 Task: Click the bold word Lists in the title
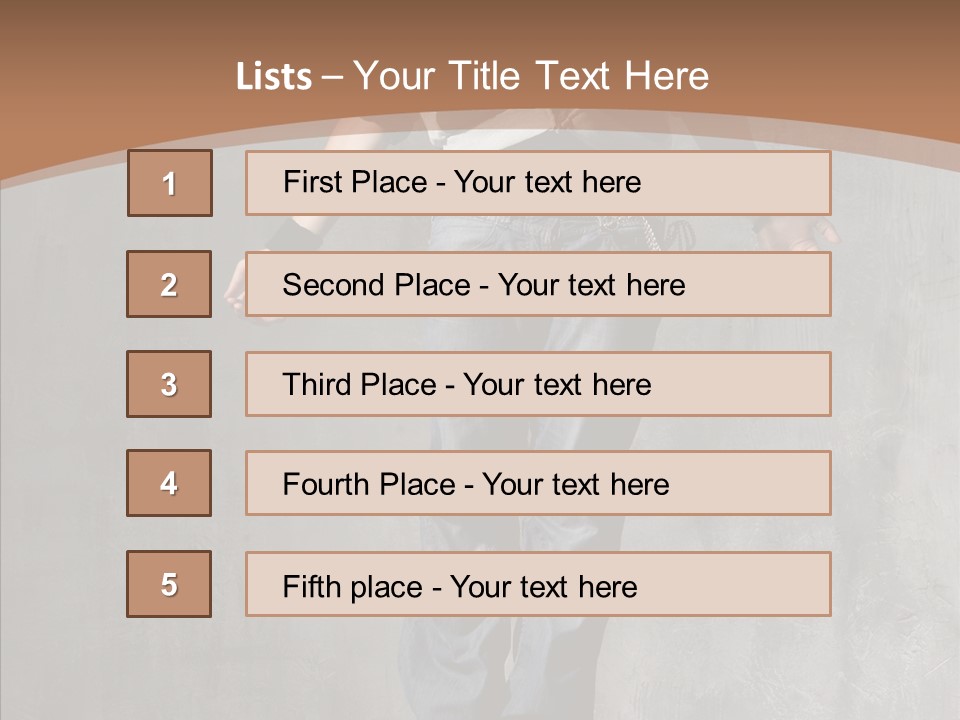(x=274, y=77)
